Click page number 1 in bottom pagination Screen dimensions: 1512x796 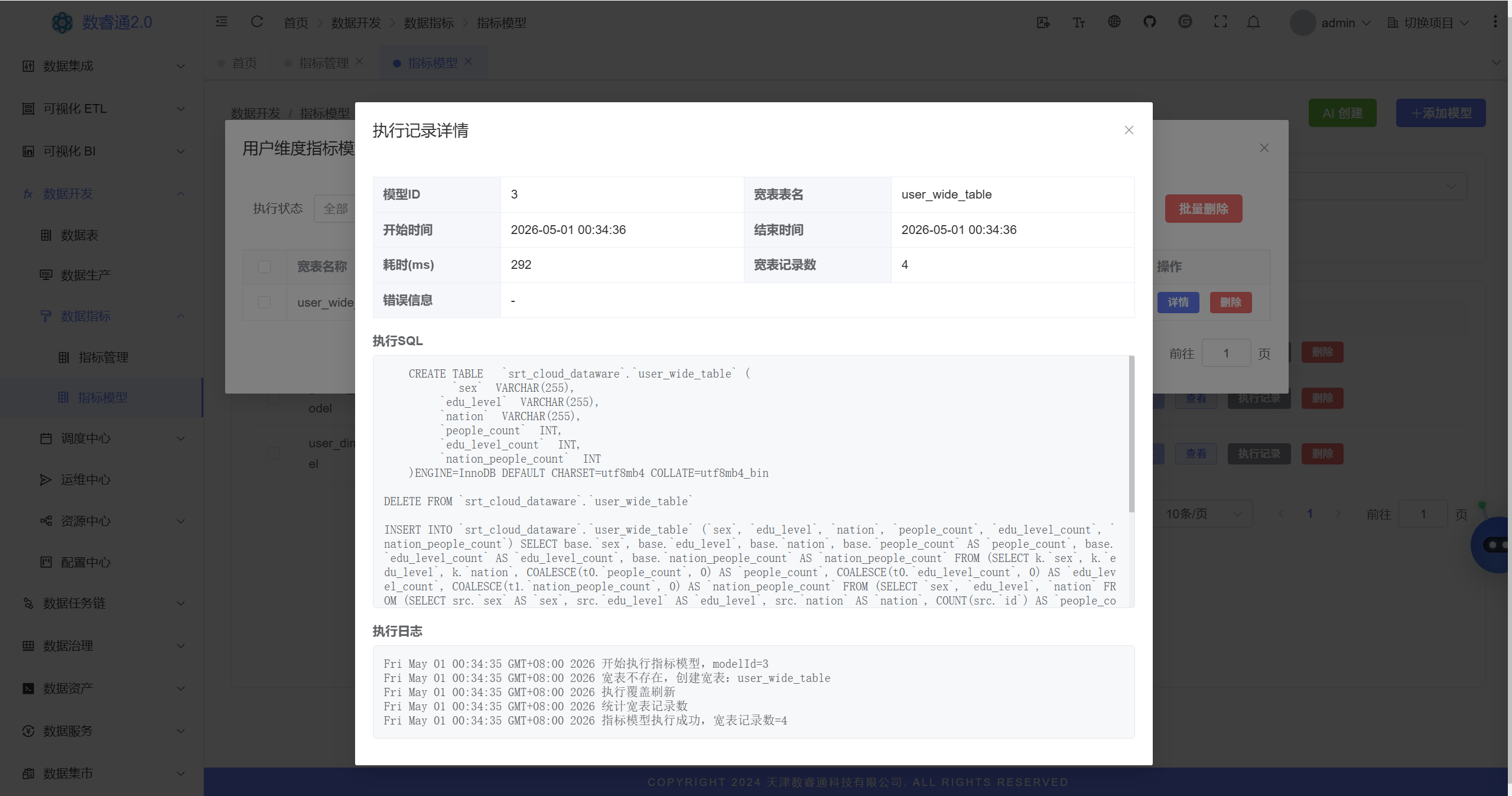click(x=1309, y=514)
